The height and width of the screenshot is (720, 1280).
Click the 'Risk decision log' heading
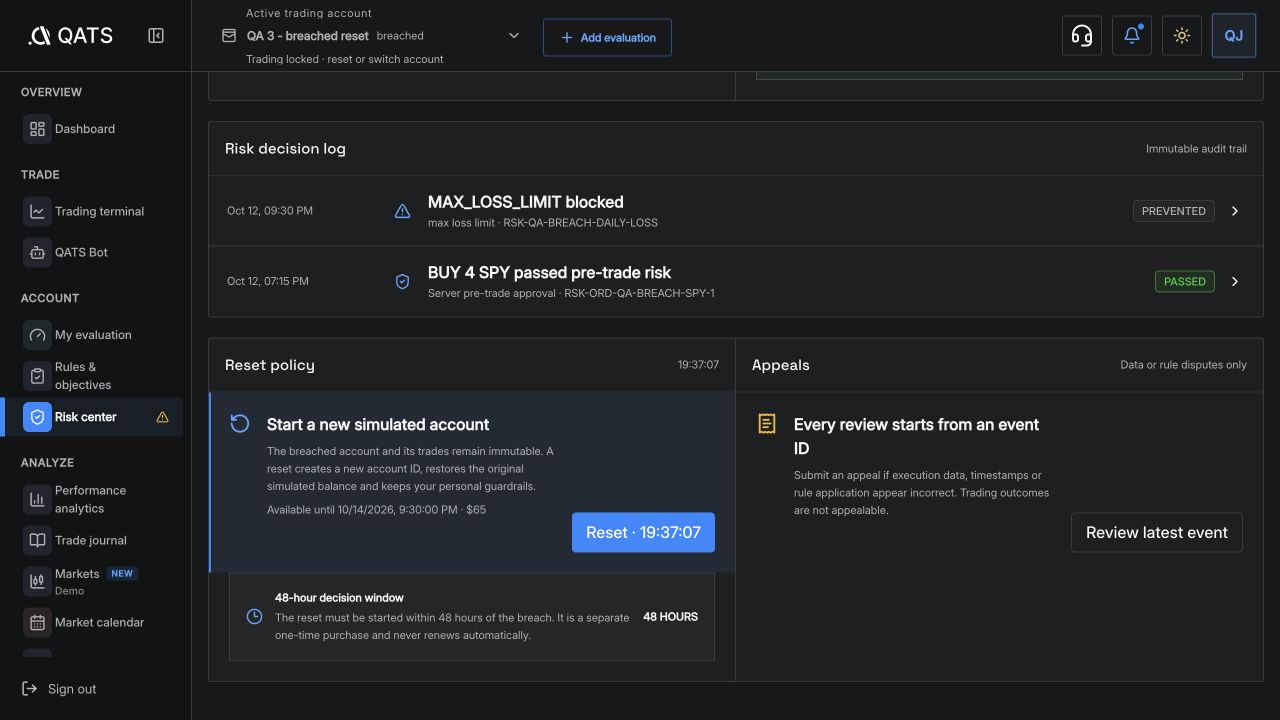click(x=285, y=149)
